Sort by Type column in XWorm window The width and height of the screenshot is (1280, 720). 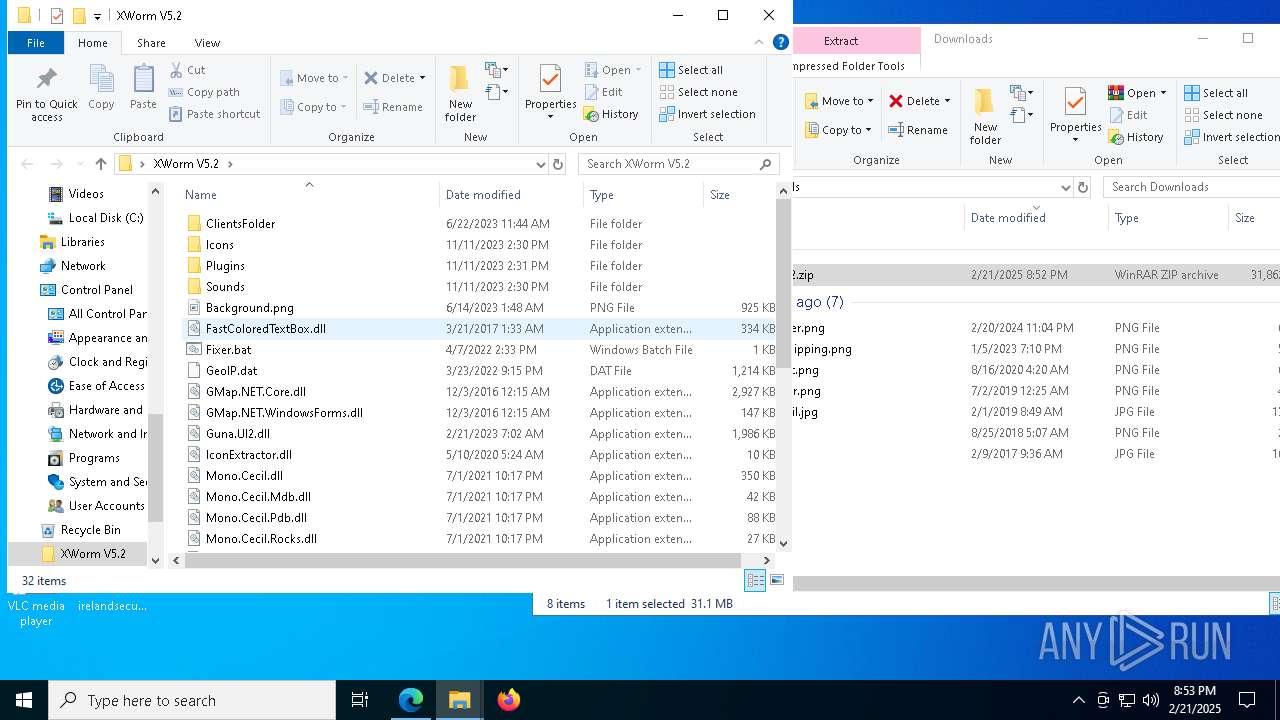click(643, 195)
